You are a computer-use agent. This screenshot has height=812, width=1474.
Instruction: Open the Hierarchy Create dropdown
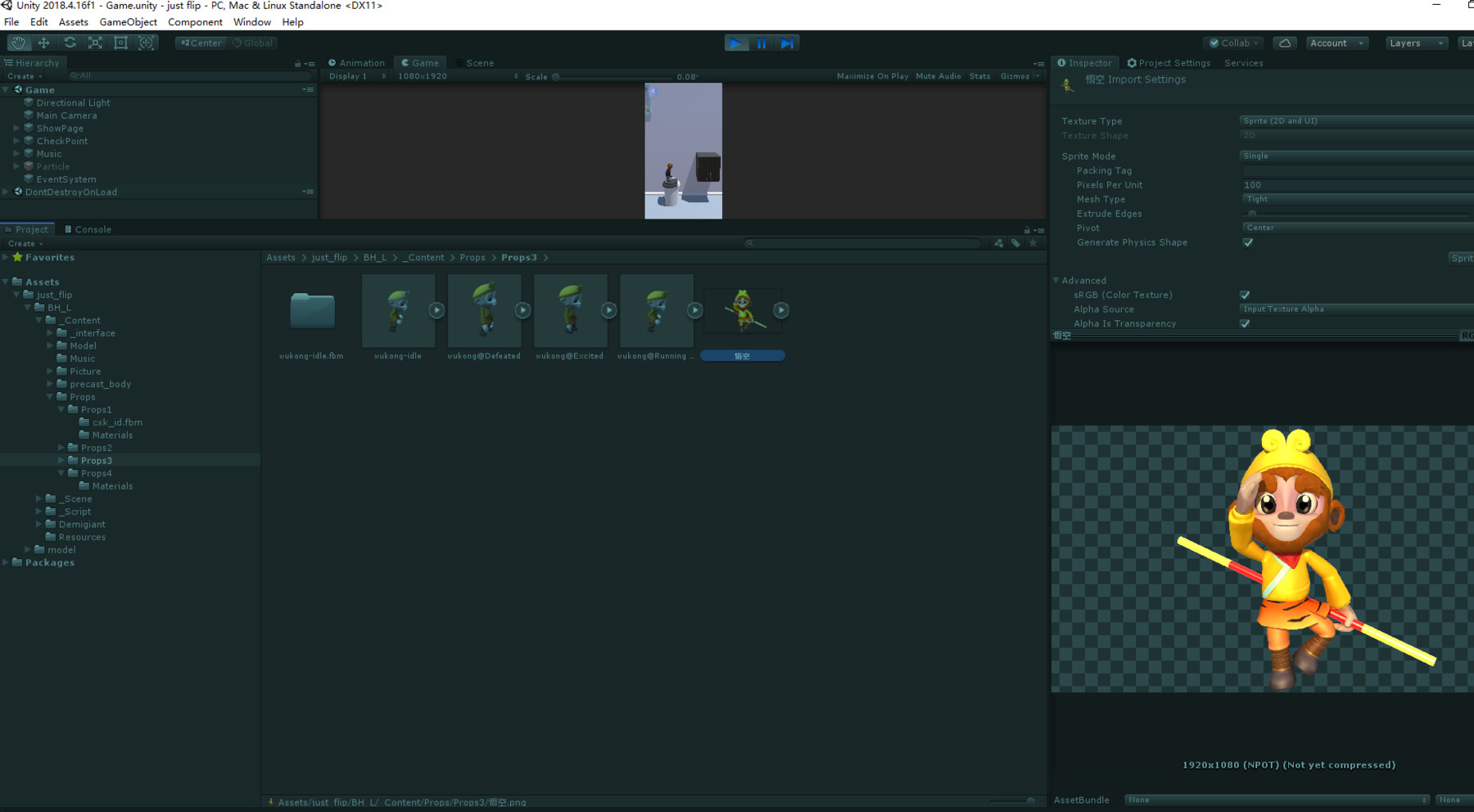[25, 76]
